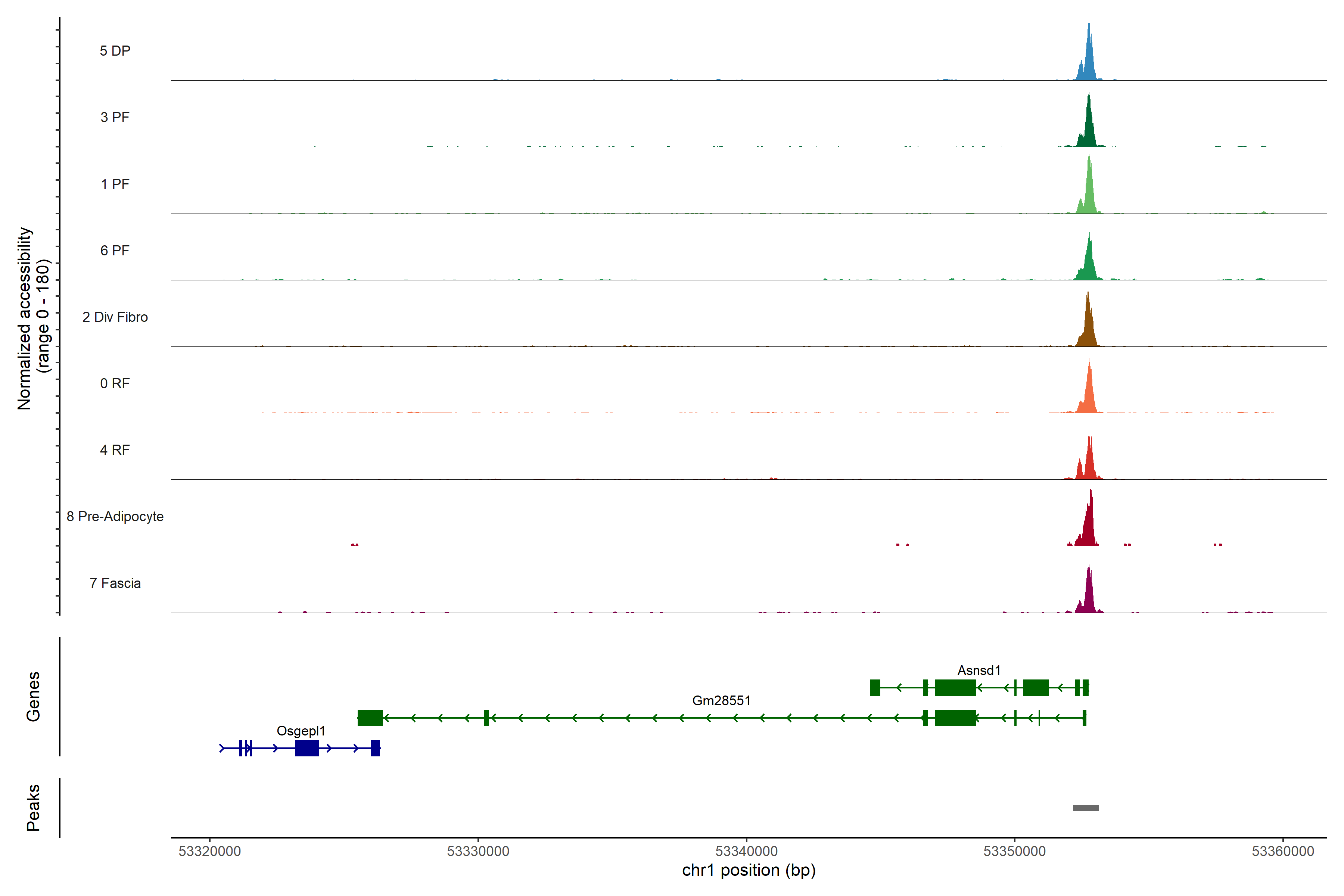Click the Asnsd1 gene label

(x=979, y=670)
